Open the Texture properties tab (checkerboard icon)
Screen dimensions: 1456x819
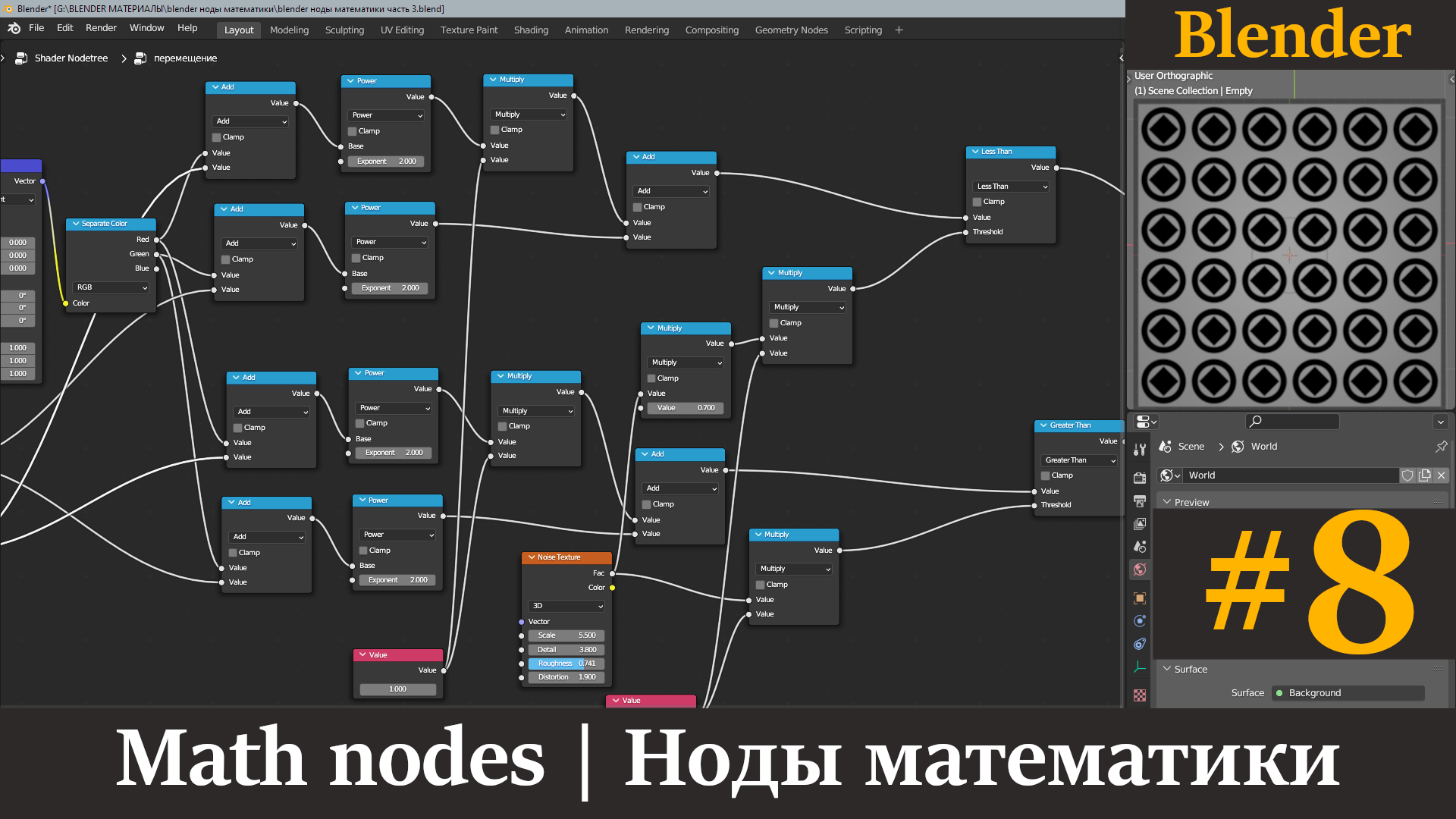tap(1139, 695)
